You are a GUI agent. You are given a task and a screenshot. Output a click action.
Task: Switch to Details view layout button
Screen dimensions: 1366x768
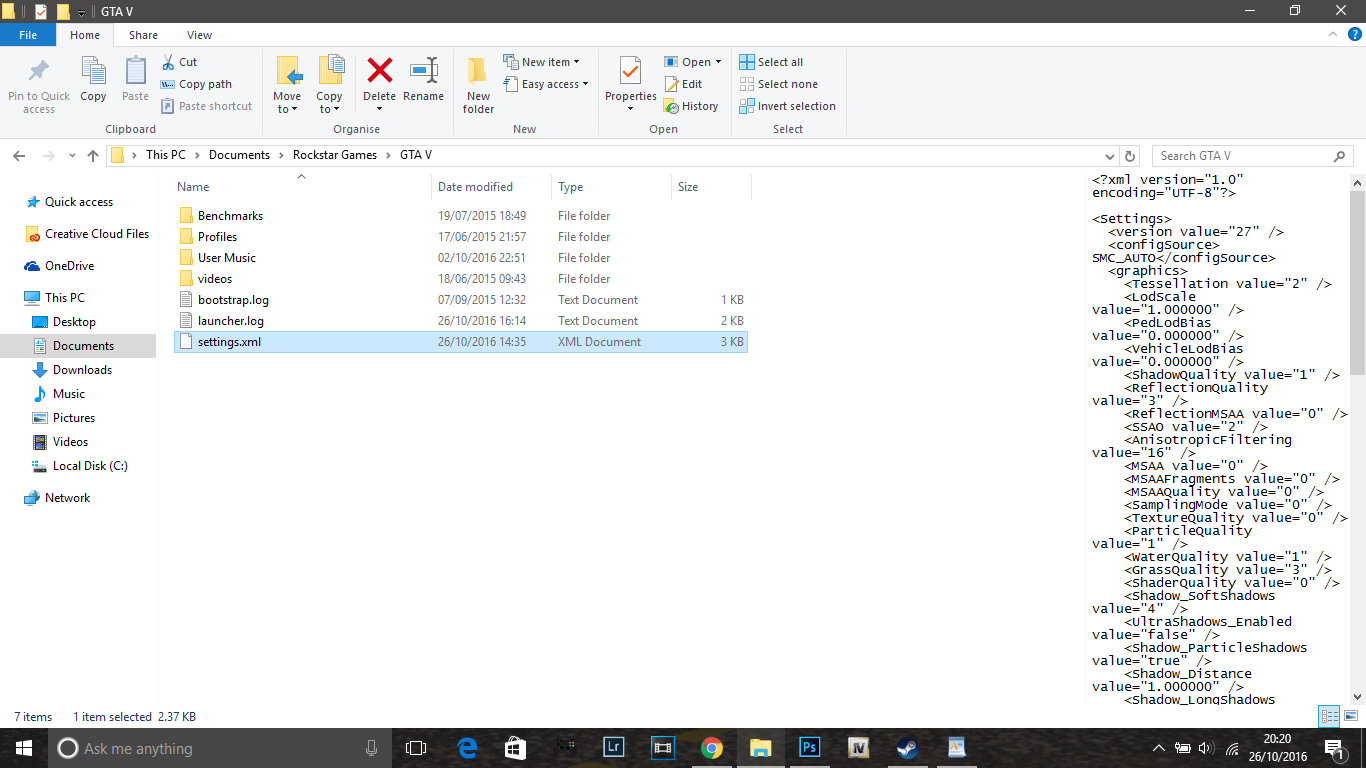click(1329, 716)
